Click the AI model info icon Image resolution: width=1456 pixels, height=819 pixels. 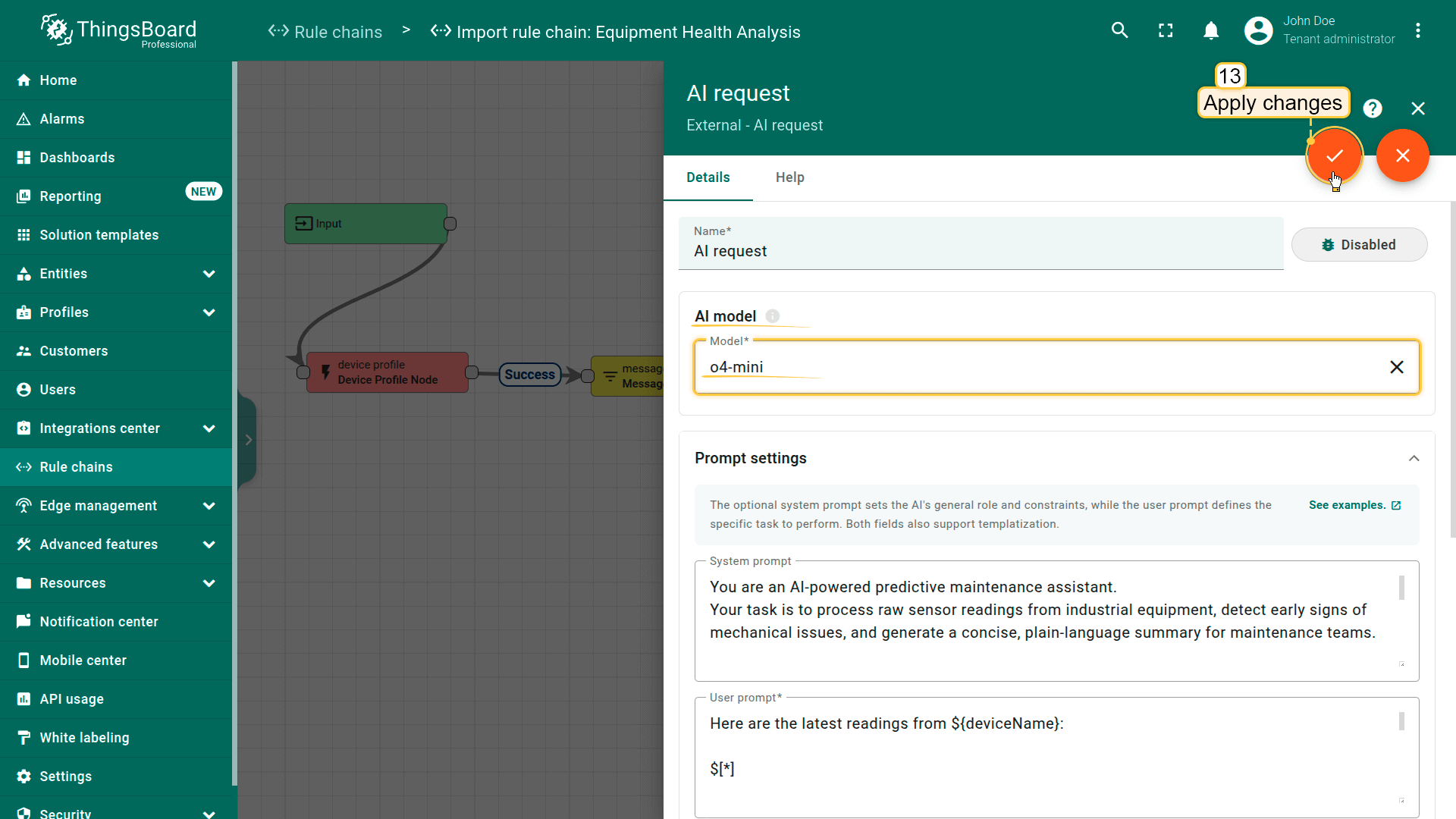(x=772, y=316)
